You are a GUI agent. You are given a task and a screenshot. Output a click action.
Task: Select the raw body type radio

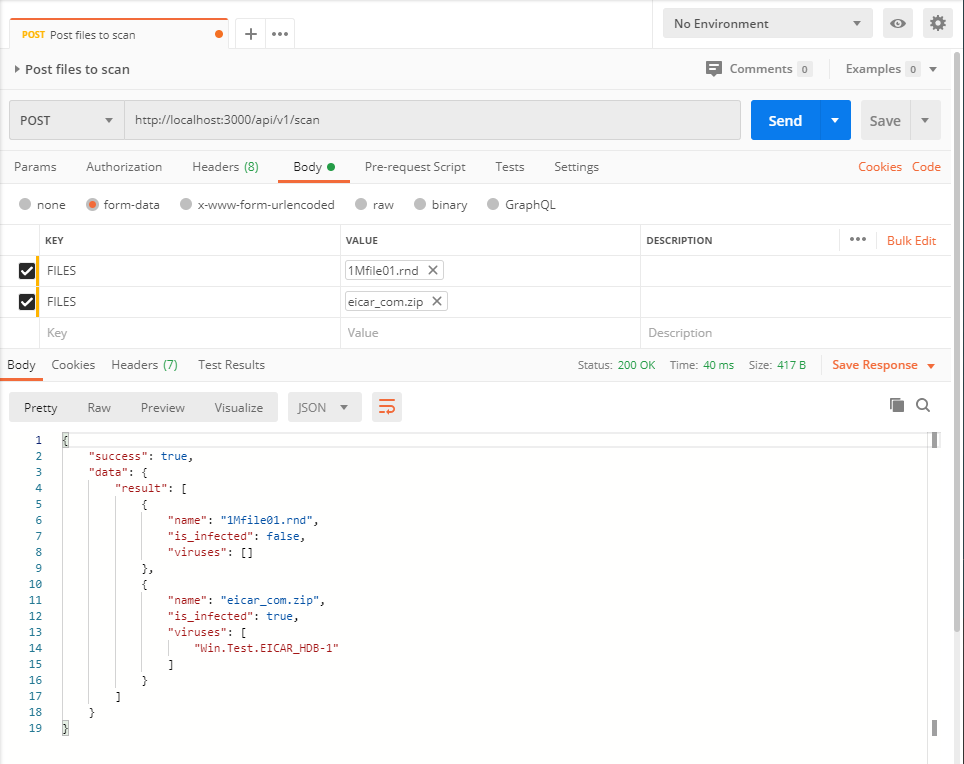click(x=361, y=204)
